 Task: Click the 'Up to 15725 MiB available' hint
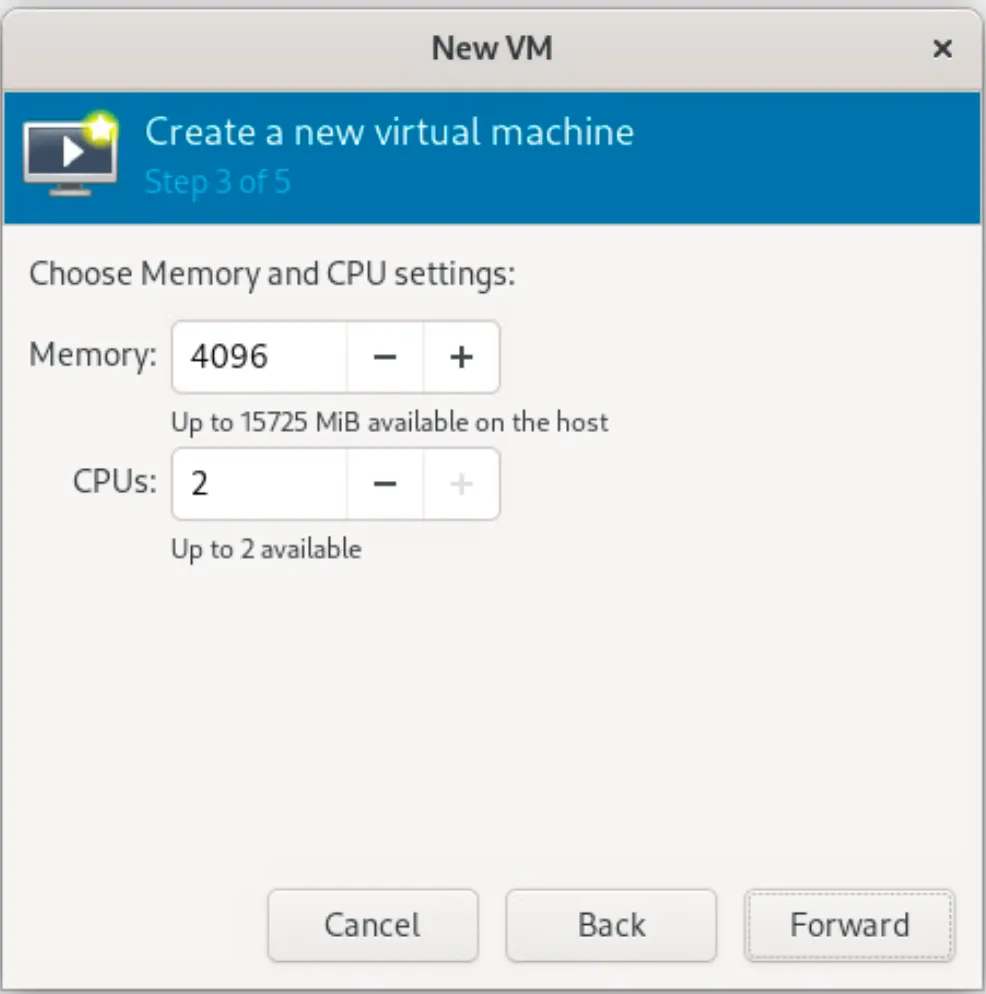point(389,422)
